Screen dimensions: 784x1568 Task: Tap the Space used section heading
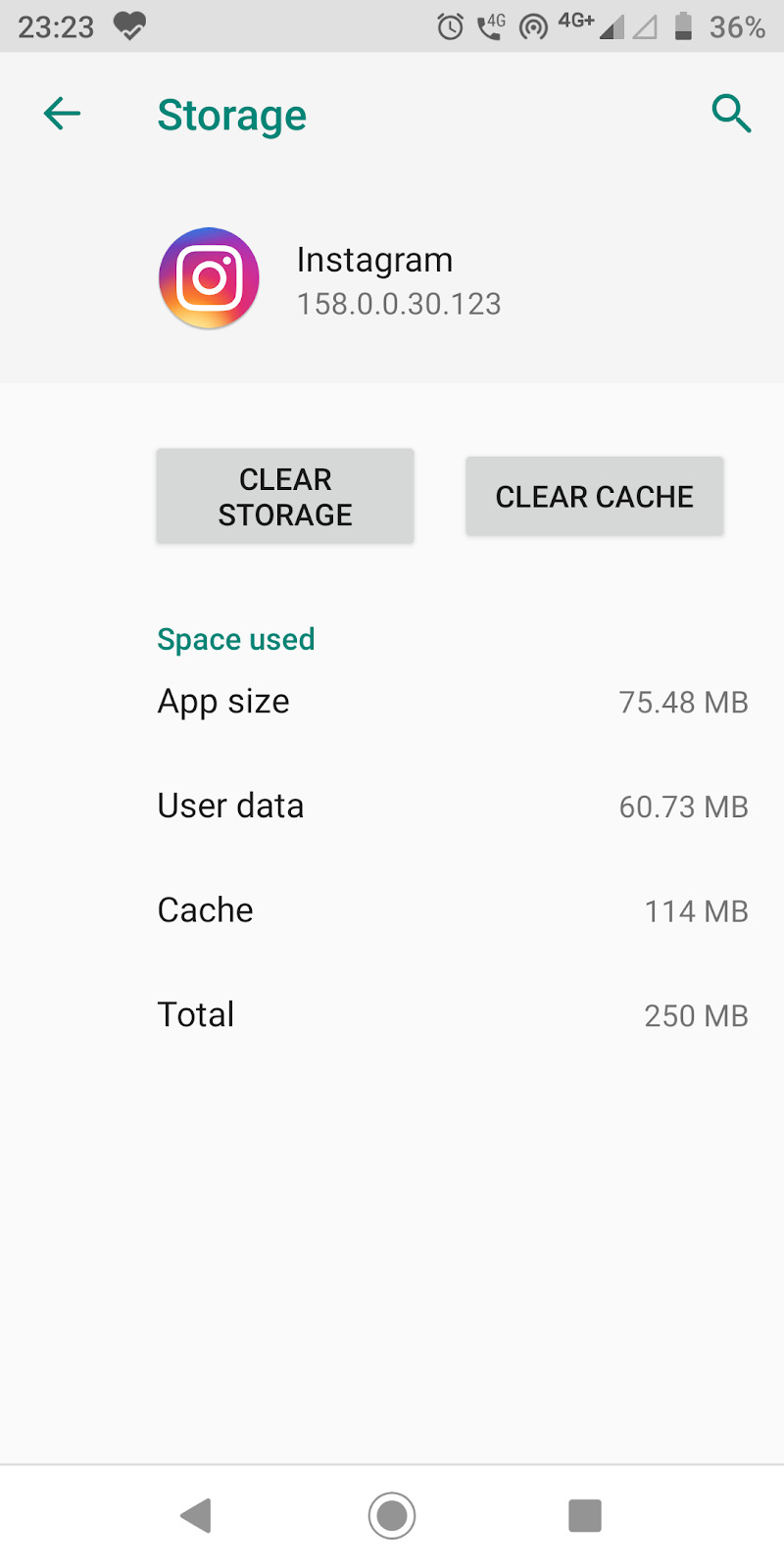236,639
